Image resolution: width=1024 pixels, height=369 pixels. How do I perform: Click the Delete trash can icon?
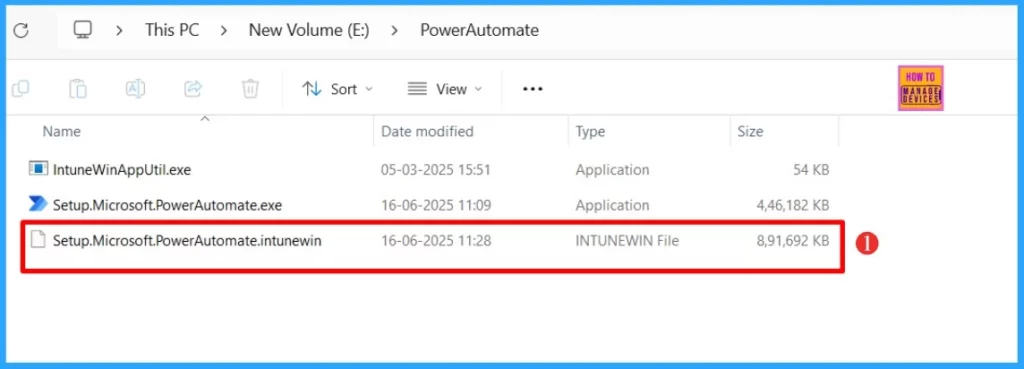point(250,89)
